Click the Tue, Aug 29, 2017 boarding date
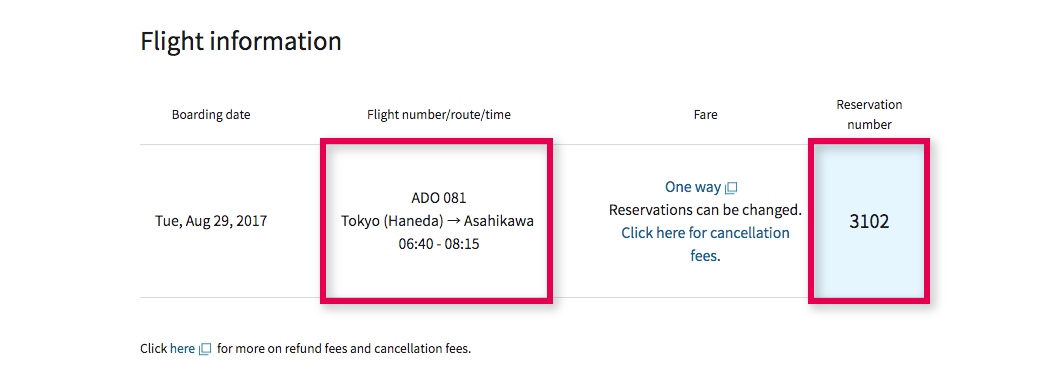1064x380 pixels. click(x=211, y=221)
